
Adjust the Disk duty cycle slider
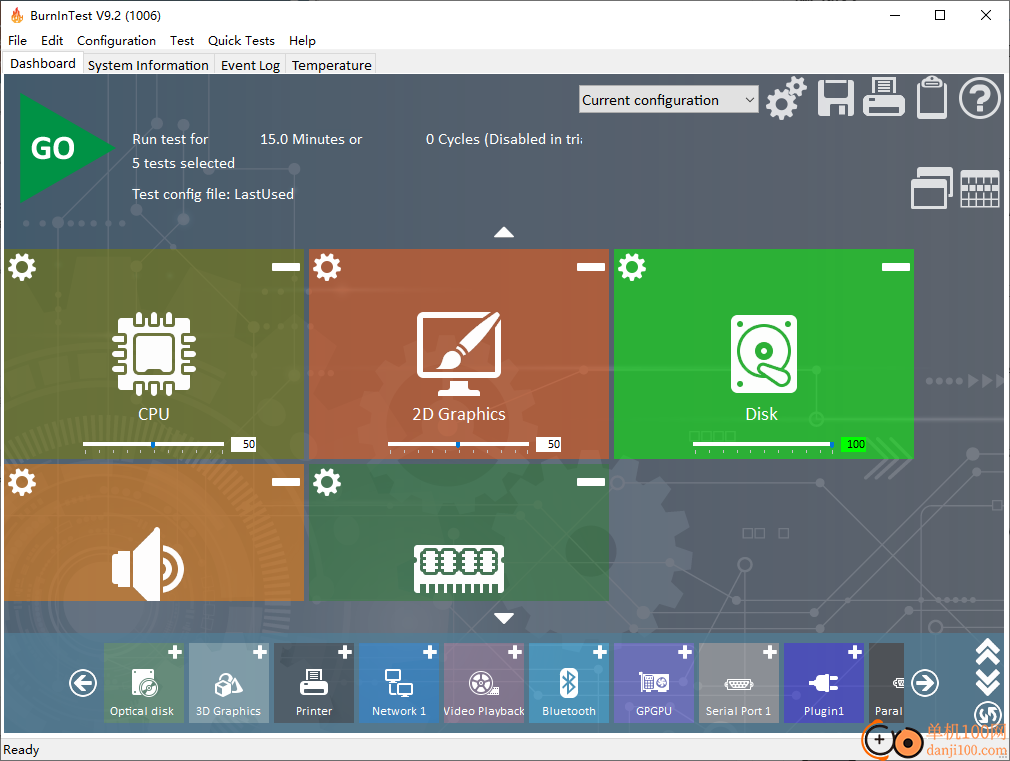coord(763,445)
